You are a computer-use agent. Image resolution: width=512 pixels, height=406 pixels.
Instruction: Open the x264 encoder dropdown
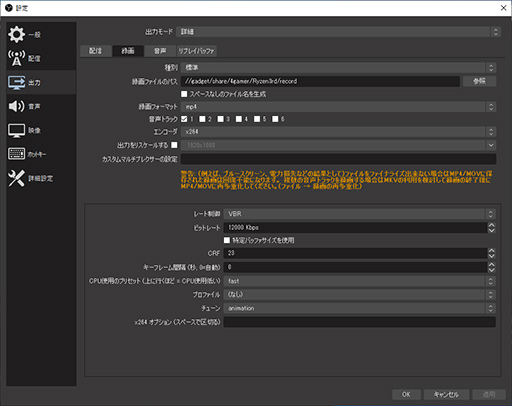coord(338,132)
